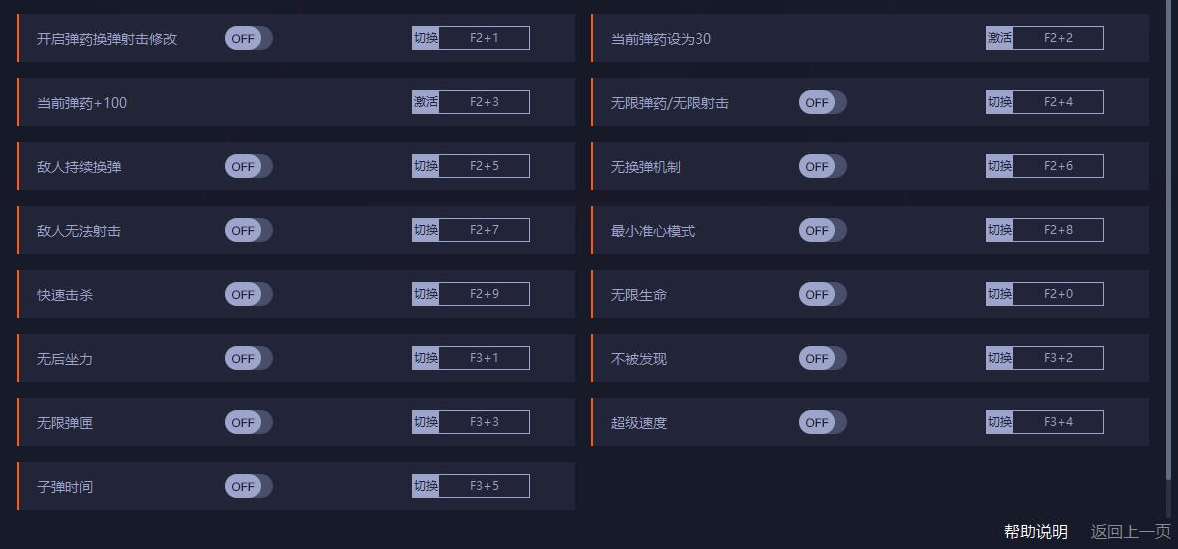Open 帮助说明 help link
This screenshot has width=1178, height=549.
[1035, 532]
